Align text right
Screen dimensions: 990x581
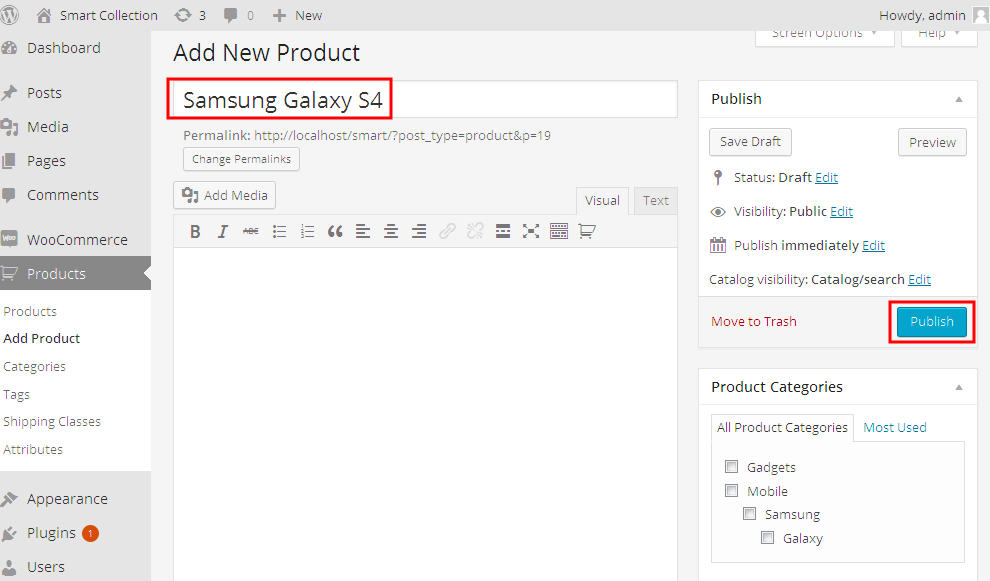(419, 232)
